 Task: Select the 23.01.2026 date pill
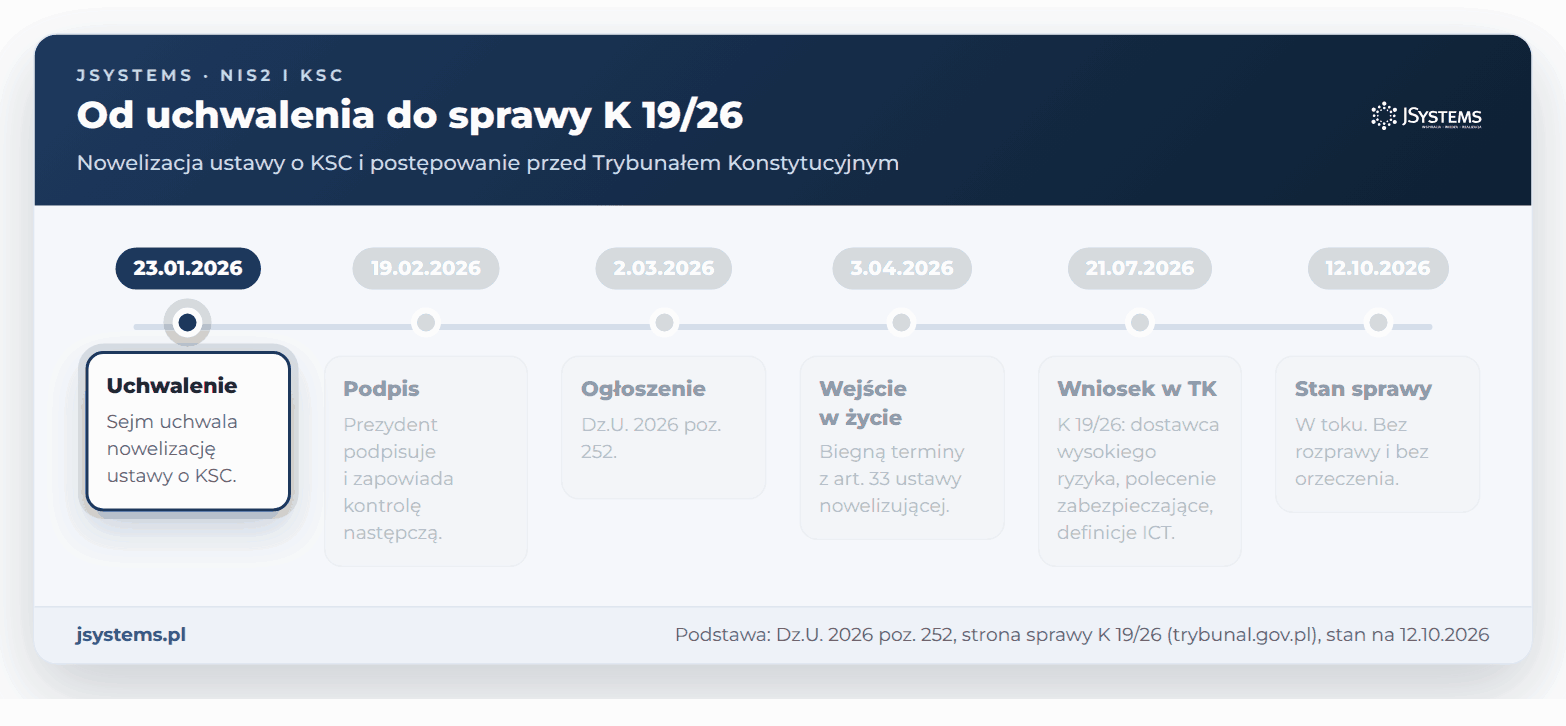(x=188, y=268)
